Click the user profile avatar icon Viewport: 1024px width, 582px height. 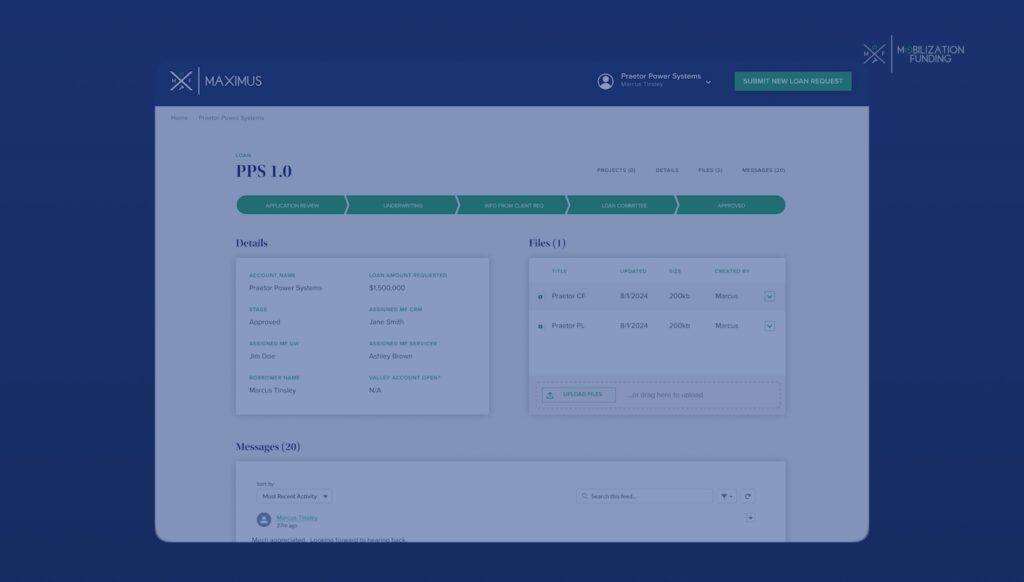605,81
